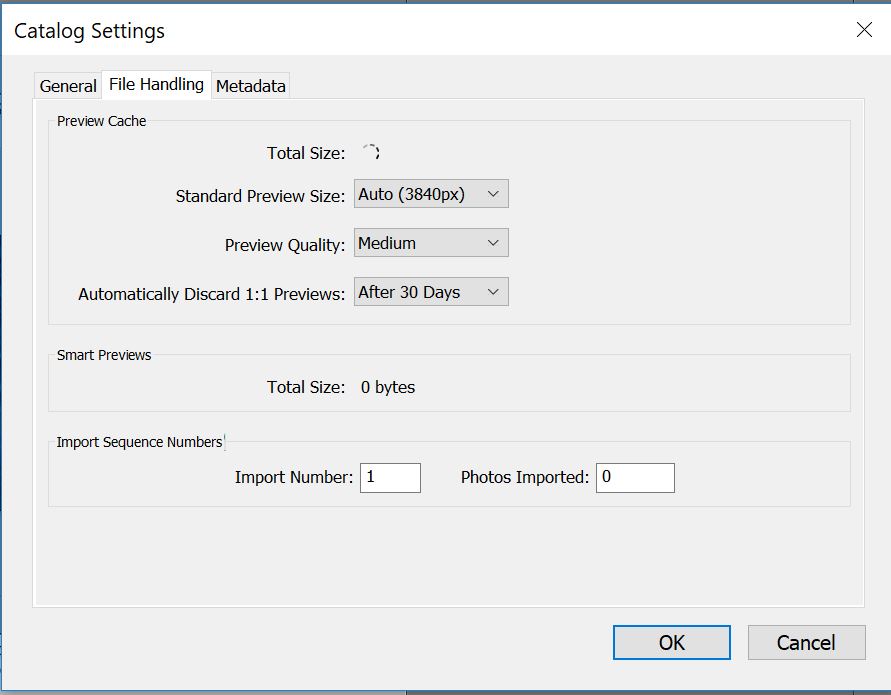
Task: Click the Smart Previews "0 bytes" value
Action: tap(388, 387)
